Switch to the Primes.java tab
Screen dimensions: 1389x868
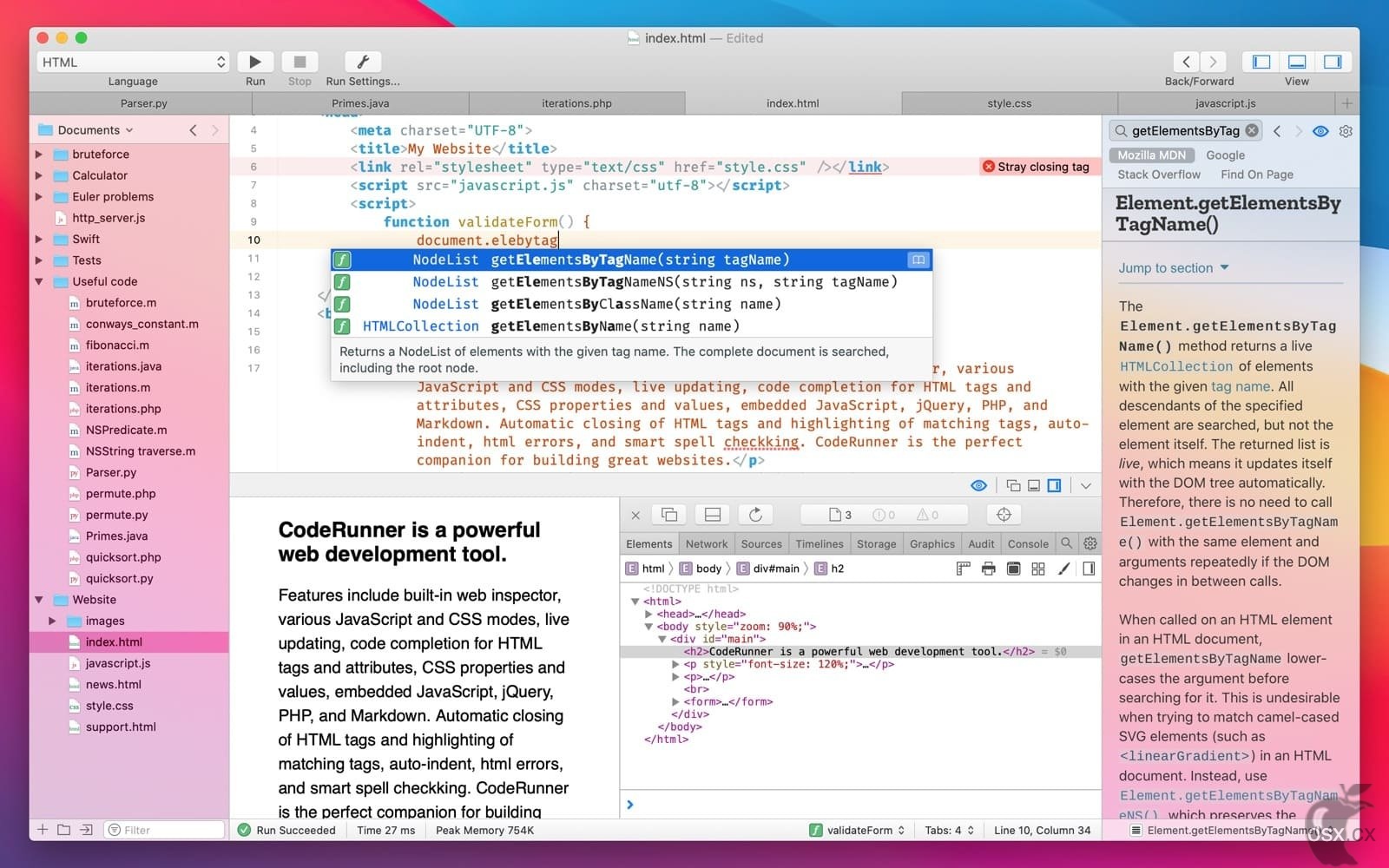pos(360,103)
